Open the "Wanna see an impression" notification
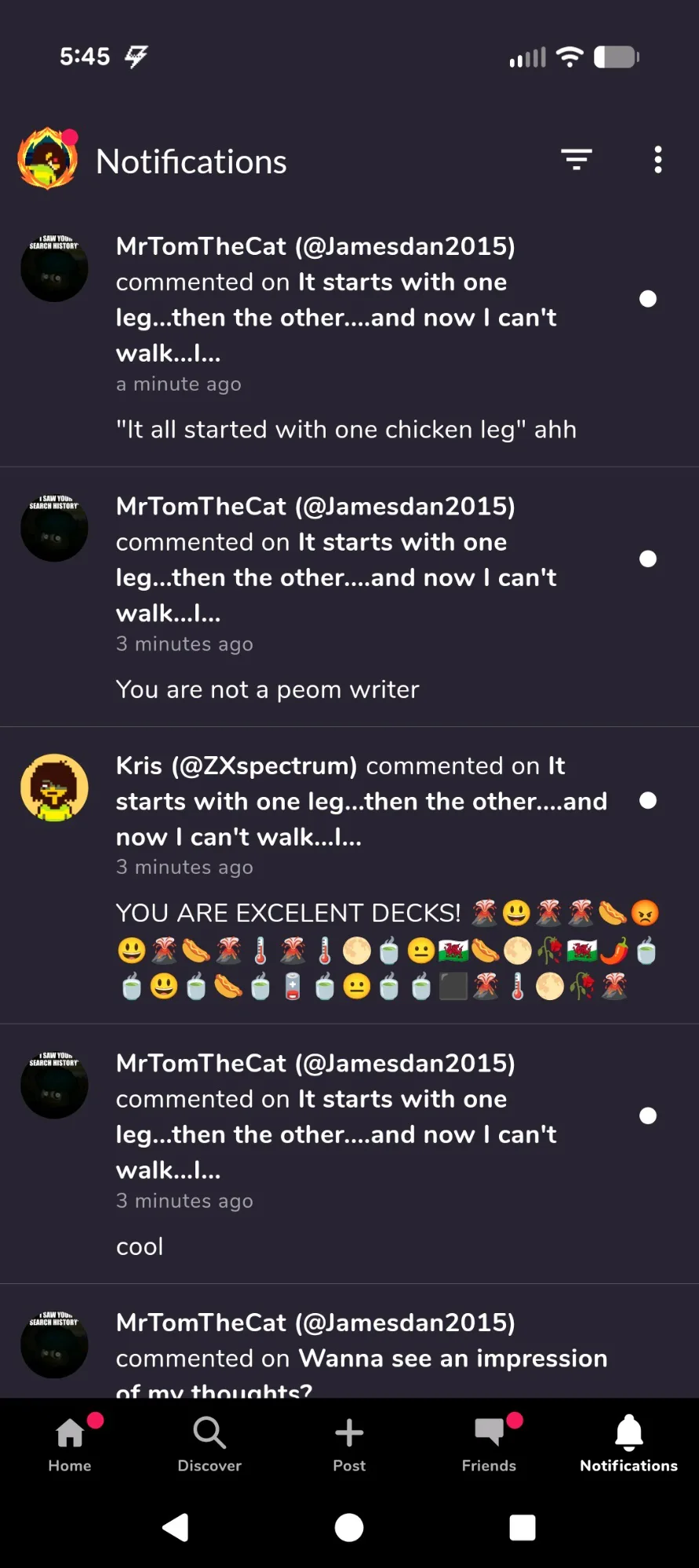The image size is (699, 1568). tap(361, 1359)
